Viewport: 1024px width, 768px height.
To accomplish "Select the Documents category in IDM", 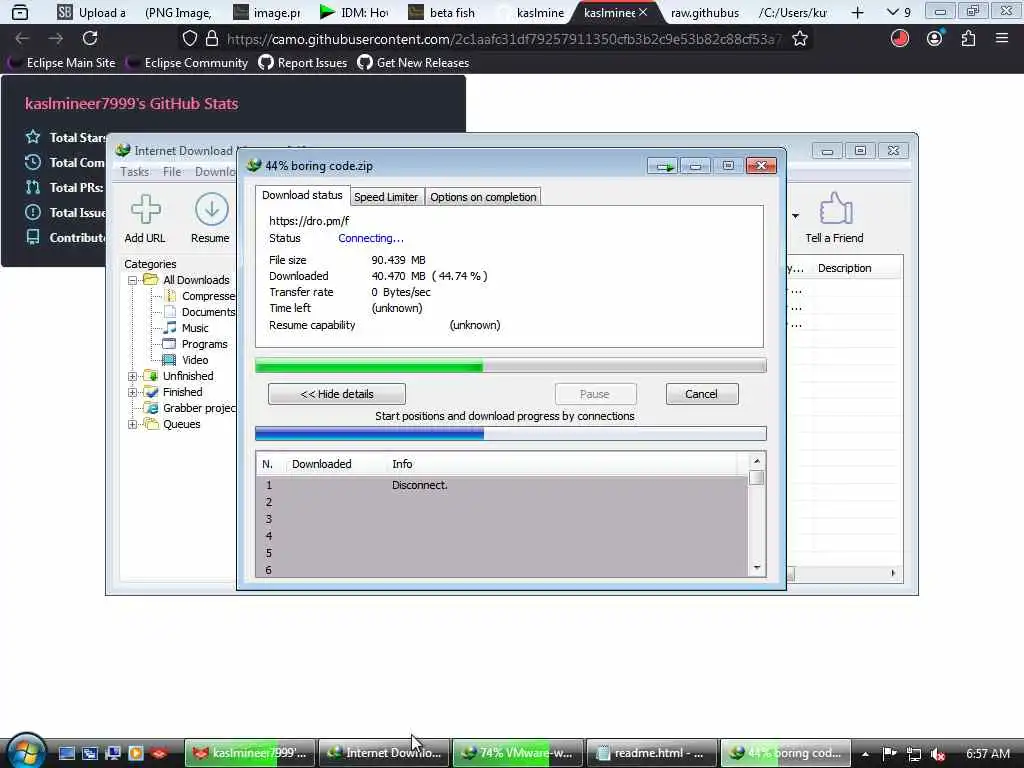I will 208,312.
